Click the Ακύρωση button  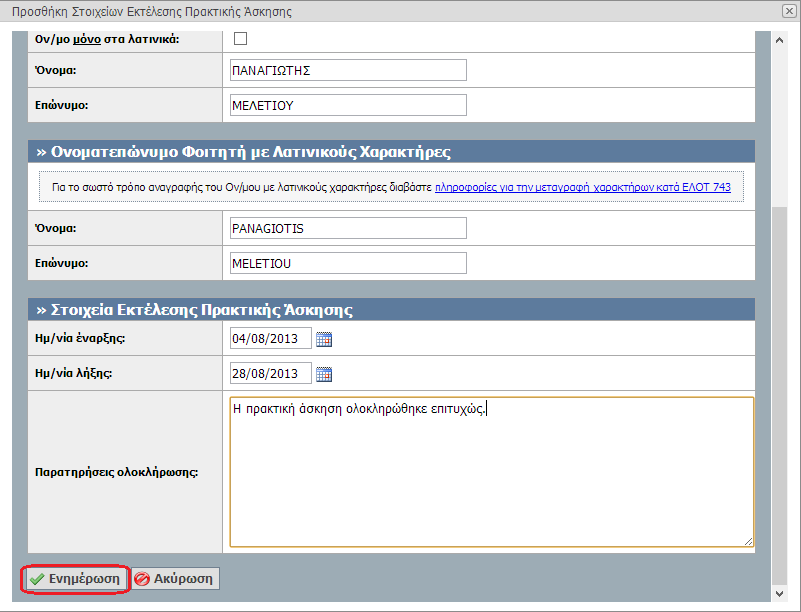pos(176,579)
